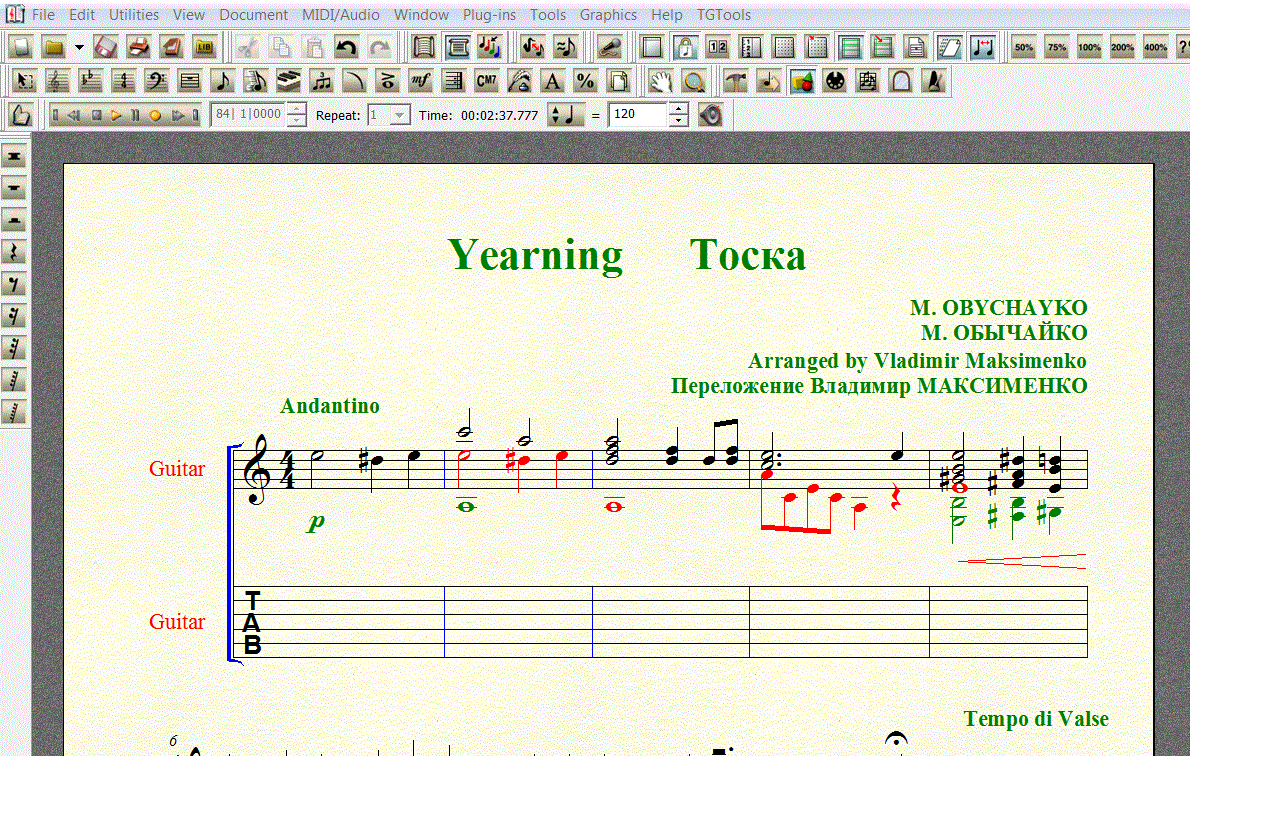This screenshot has height=817, width=1274.
Task: Set zoom to 200%
Action: [1122, 47]
